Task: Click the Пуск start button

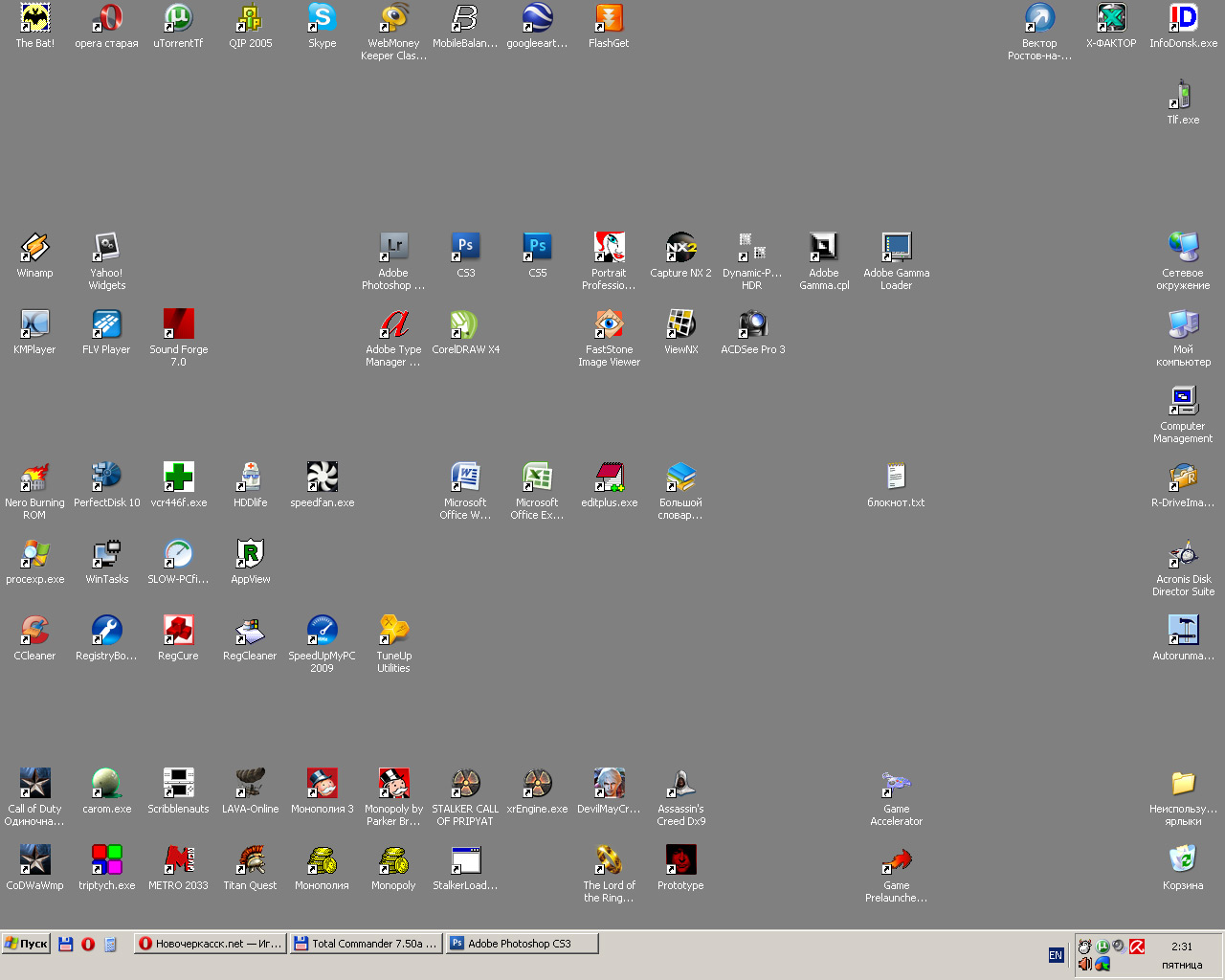Action: click(x=26, y=944)
